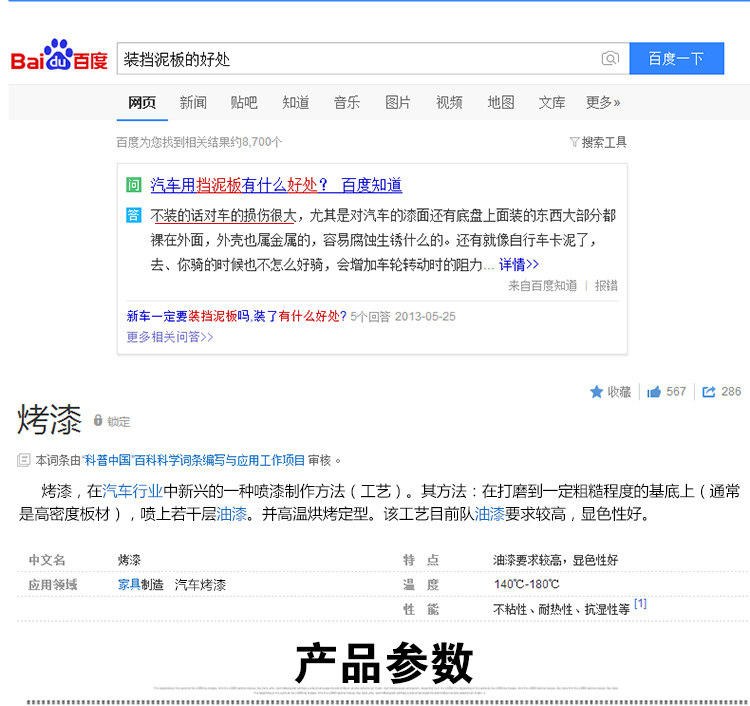The width and height of the screenshot is (750, 706).
Task: Click first 油漆 link after 喷上若干层
Action: point(232,514)
